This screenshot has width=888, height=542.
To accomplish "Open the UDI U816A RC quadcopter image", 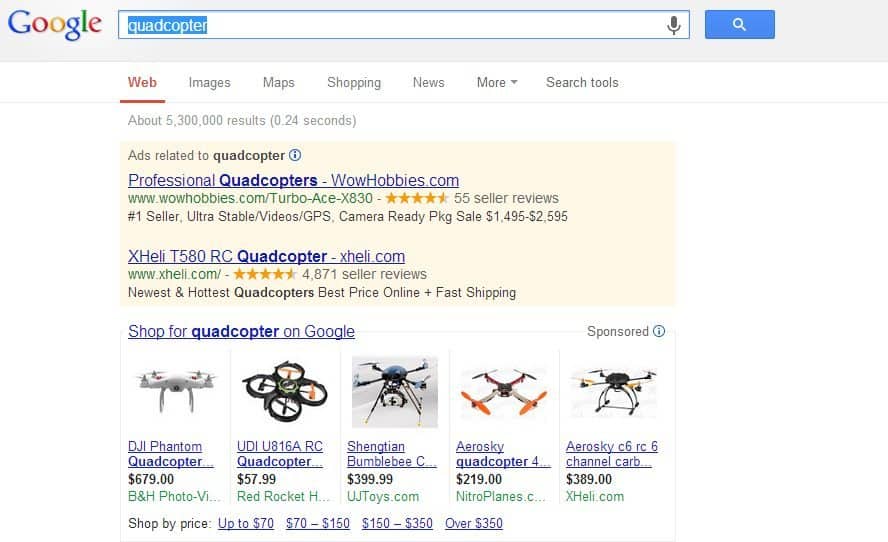I will click(284, 391).
